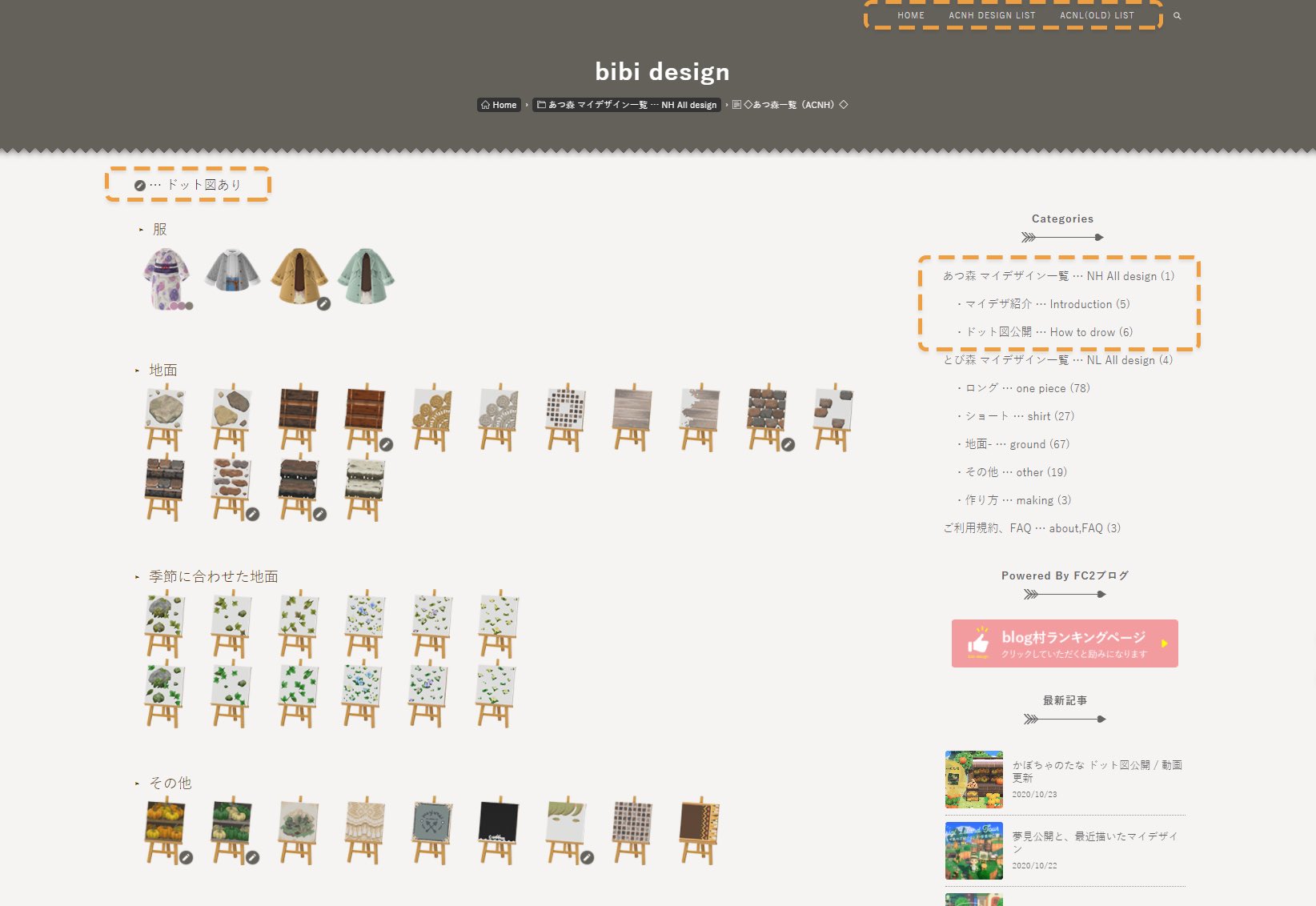Viewport: 1316px width, 906px height.
Task: Open the 作り方 making (3) category
Action: pyautogui.click(x=1014, y=500)
